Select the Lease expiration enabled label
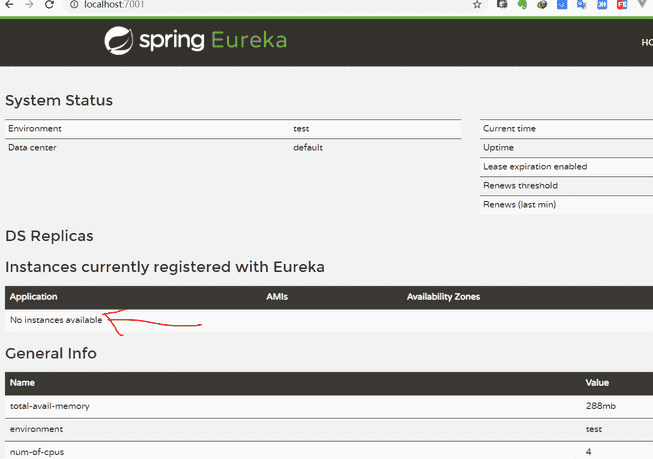The width and height of the screenshot is (653, 459). [535, 167]
